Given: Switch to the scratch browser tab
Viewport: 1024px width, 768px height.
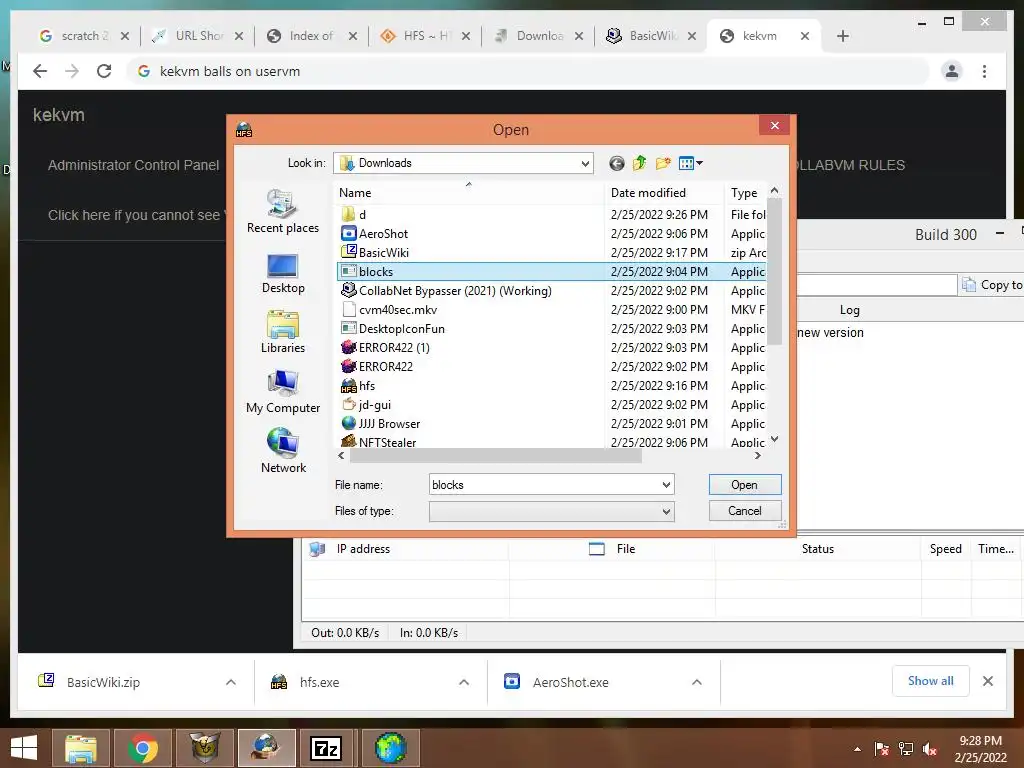Looking at the screenshot, I should click(x=84, y=36).
